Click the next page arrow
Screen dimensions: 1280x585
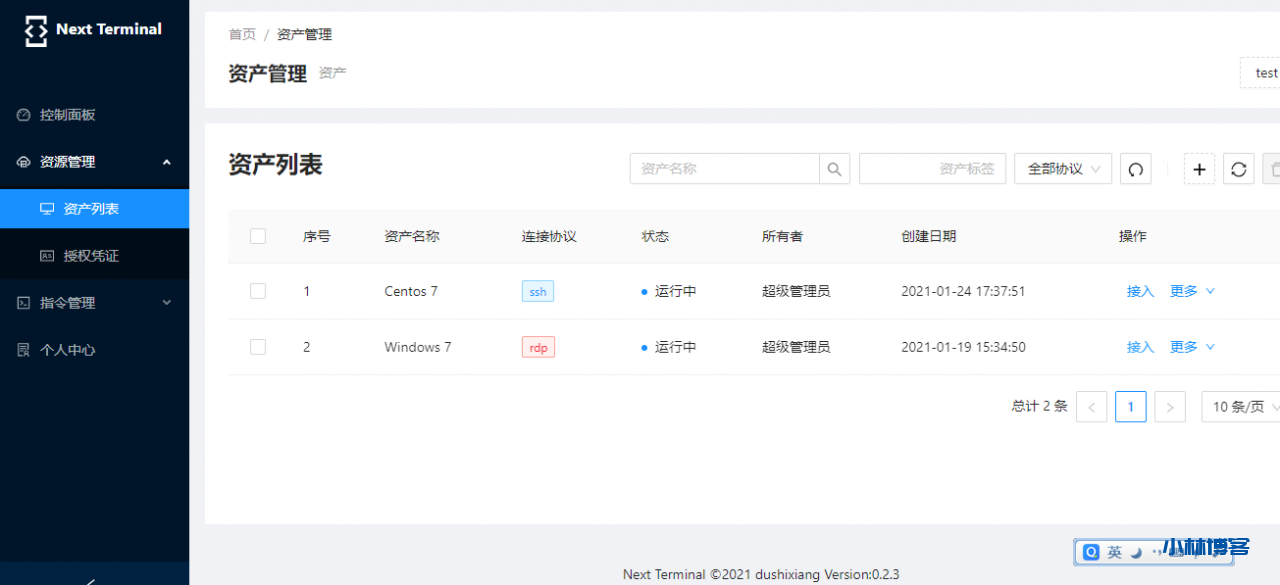1169,407
